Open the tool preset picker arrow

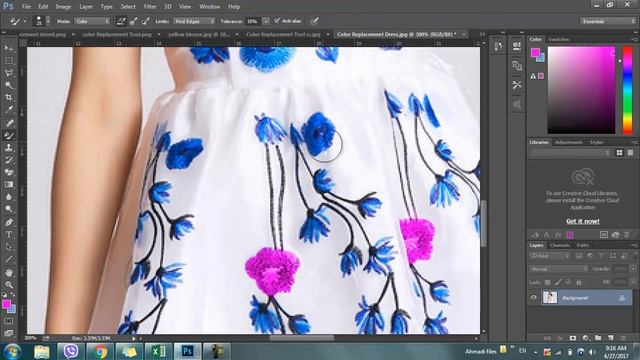coord(24,21)
